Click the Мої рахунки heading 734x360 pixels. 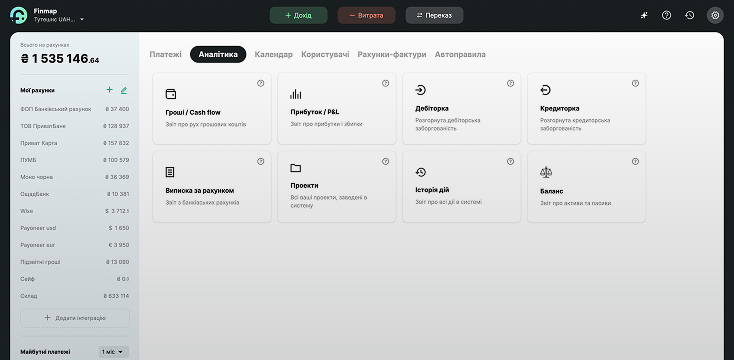[37, 90]
